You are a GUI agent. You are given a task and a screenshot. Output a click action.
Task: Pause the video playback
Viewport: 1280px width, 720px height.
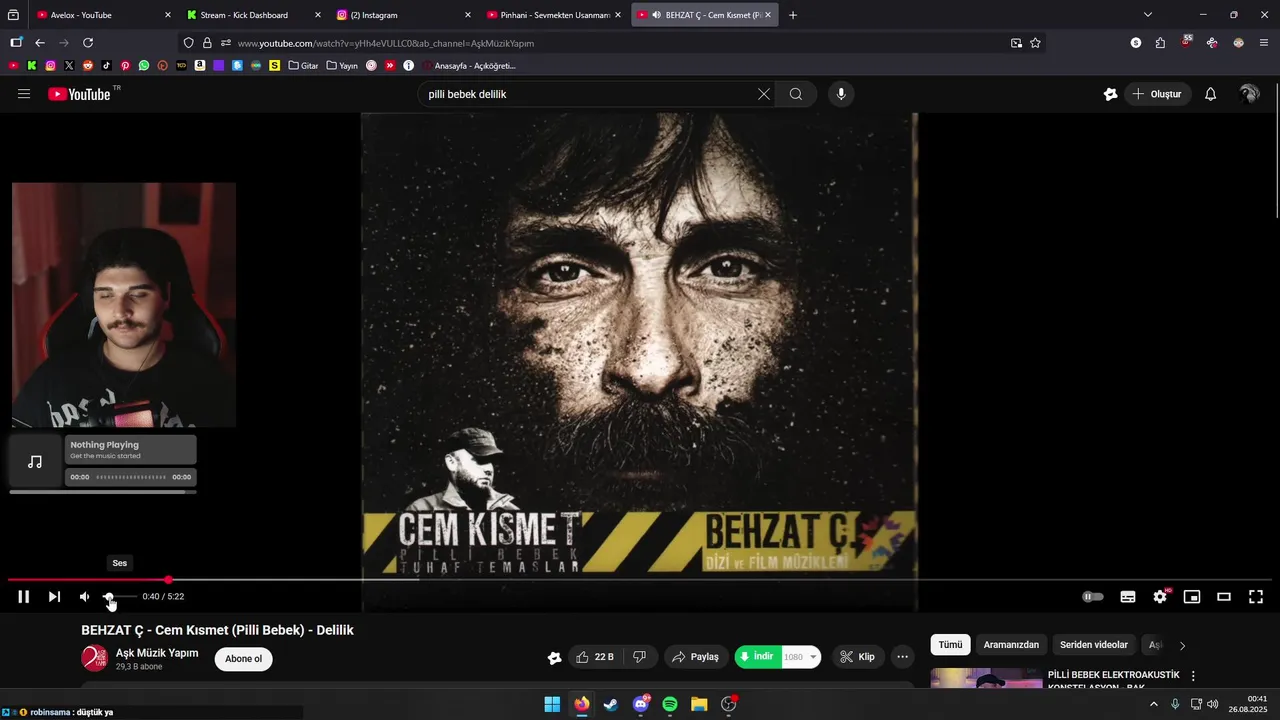pyautogui.click(x=23, y=597)
